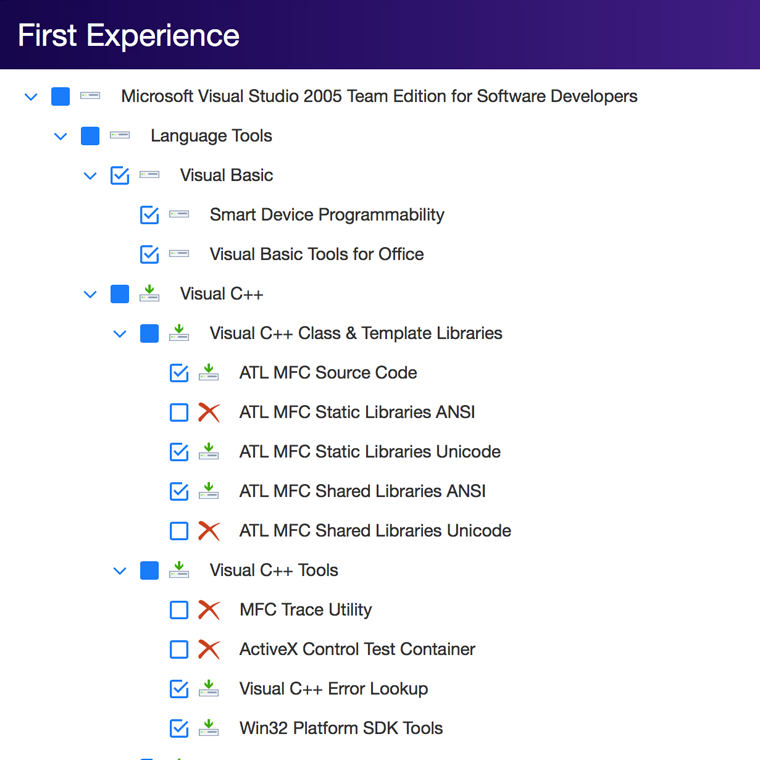Image resolution: width=760 pixels, height=760 pixels.
Task: Click the install icon beside ATL MFC Source Code
Action: pyautogui.click(x=208, y=372)
